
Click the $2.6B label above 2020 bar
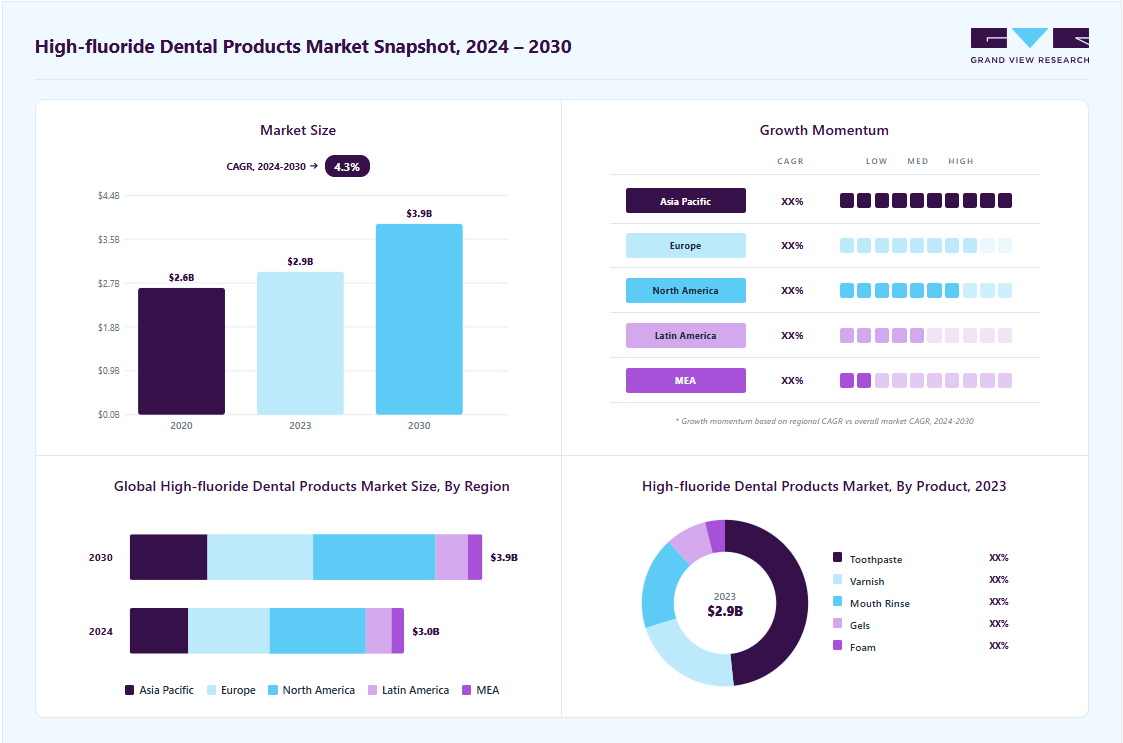pos(181,277)
